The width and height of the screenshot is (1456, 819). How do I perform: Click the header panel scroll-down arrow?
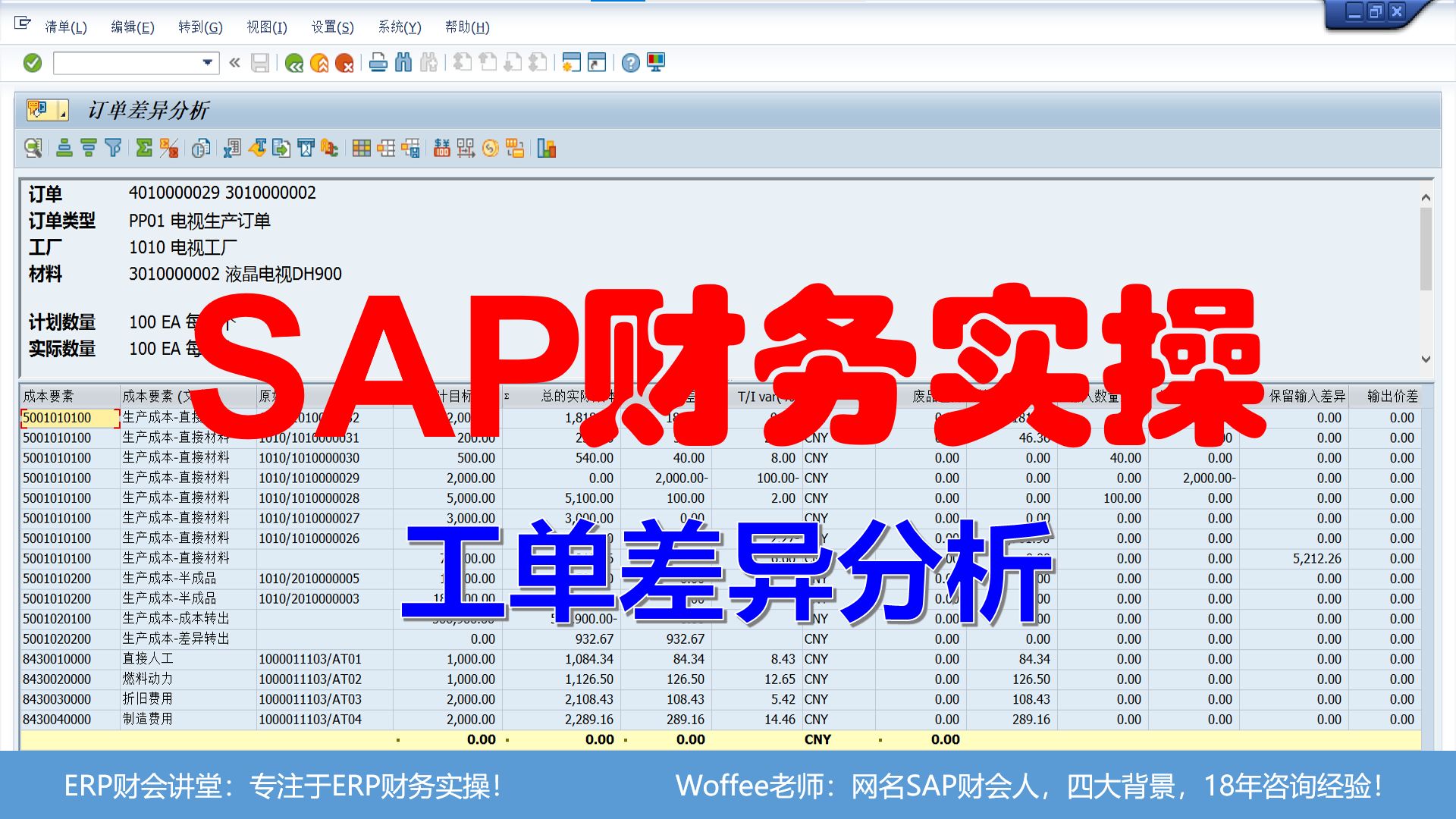click(x=1426, y=359)
